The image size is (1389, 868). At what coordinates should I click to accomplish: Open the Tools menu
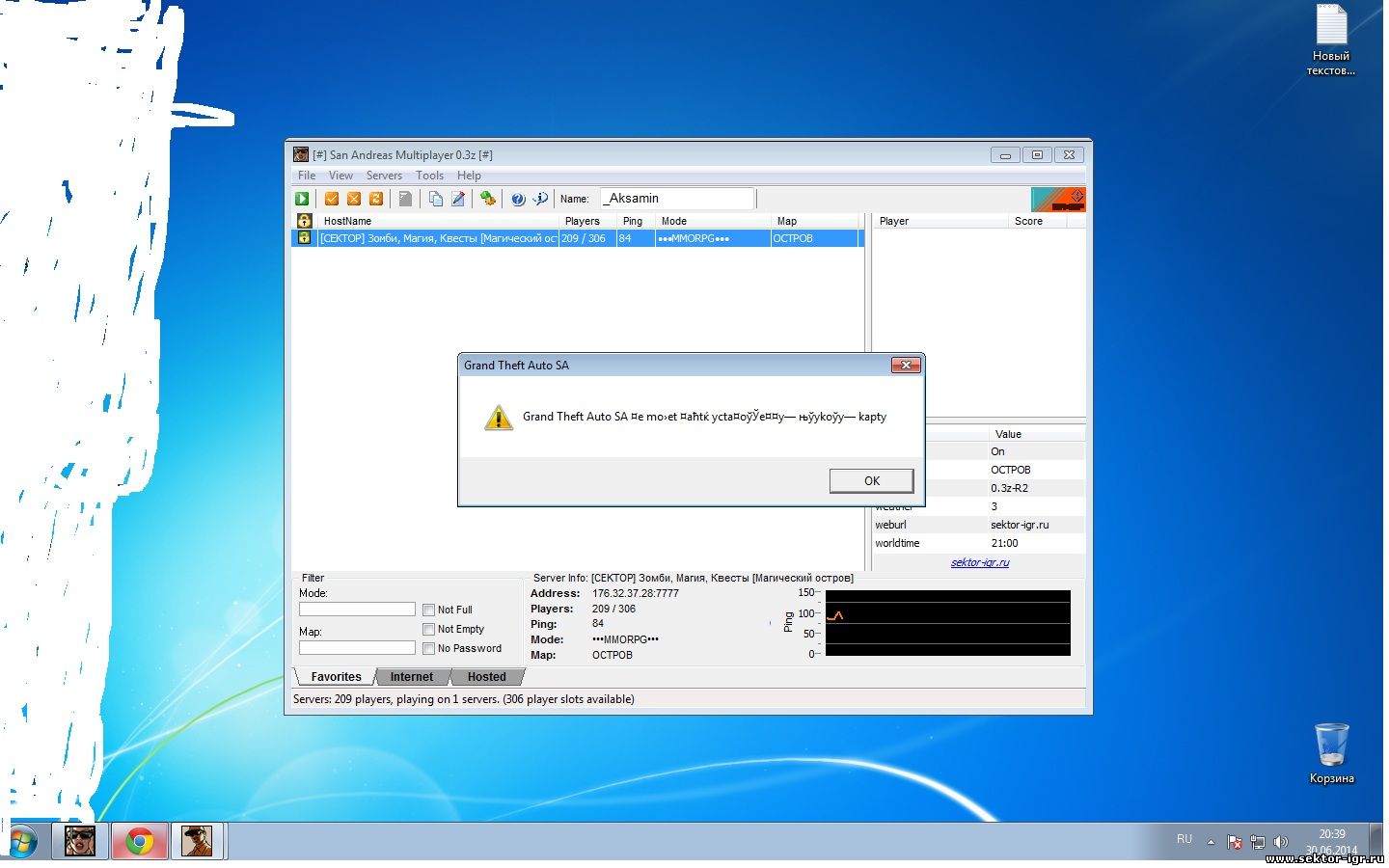tap(429, 176)
